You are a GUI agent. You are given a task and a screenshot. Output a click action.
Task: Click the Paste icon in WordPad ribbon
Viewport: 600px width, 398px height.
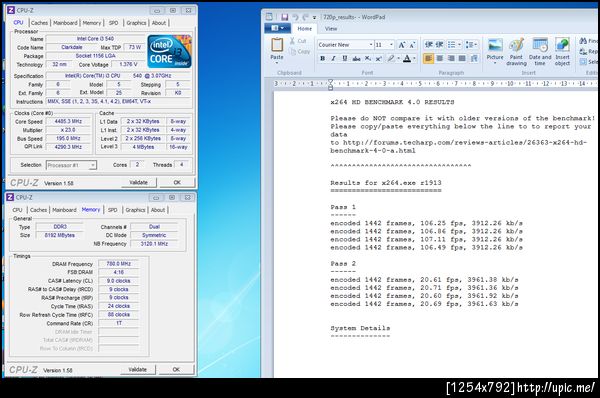coord(277,45)
